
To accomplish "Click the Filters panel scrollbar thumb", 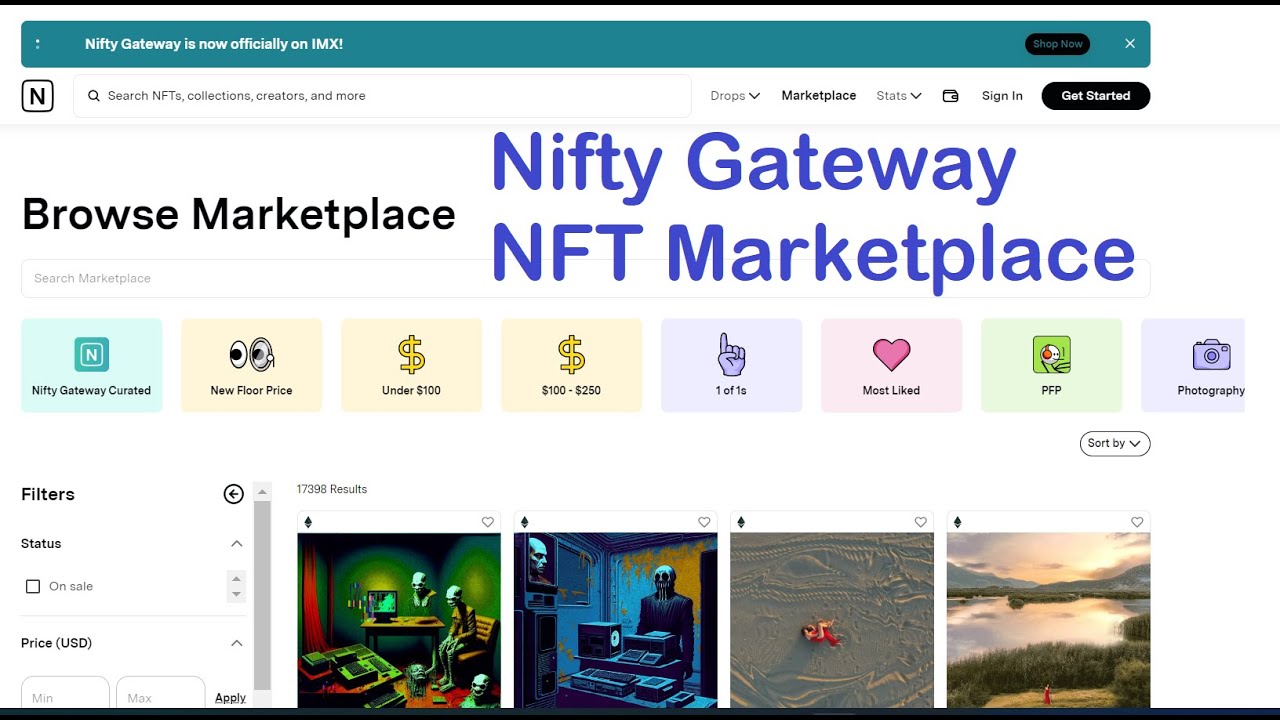I will [262, 596].
